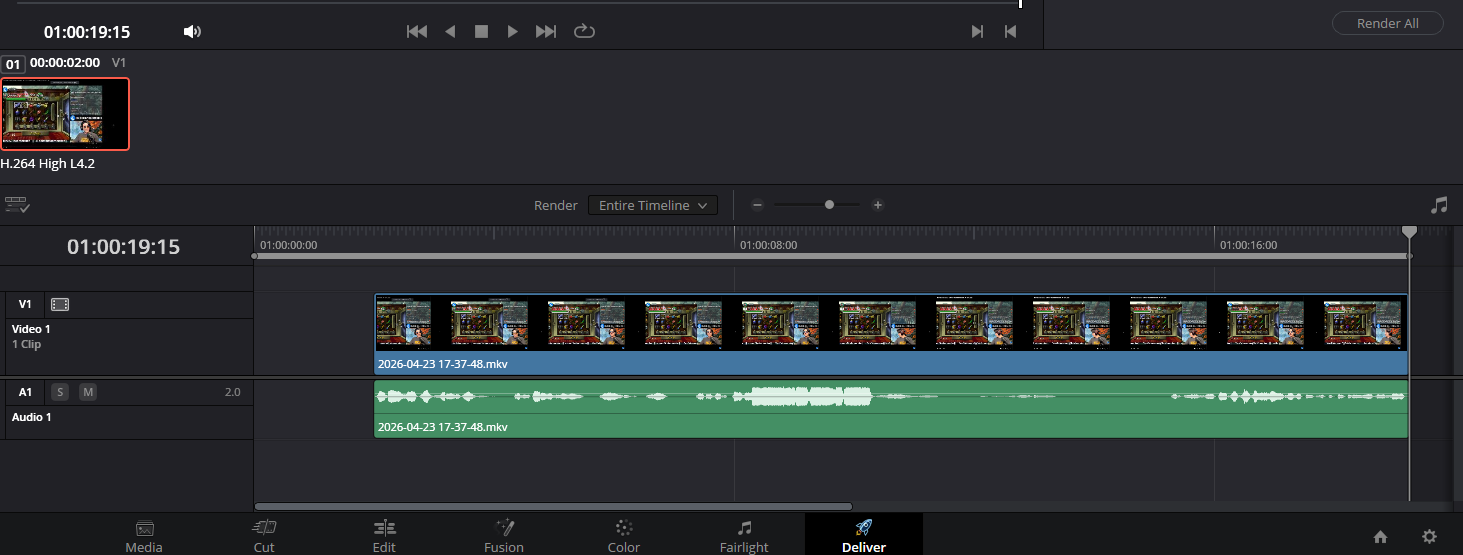The image size is (1463, 555).
Task: Click the V1 film strip icon
Action: pos(60,305)
